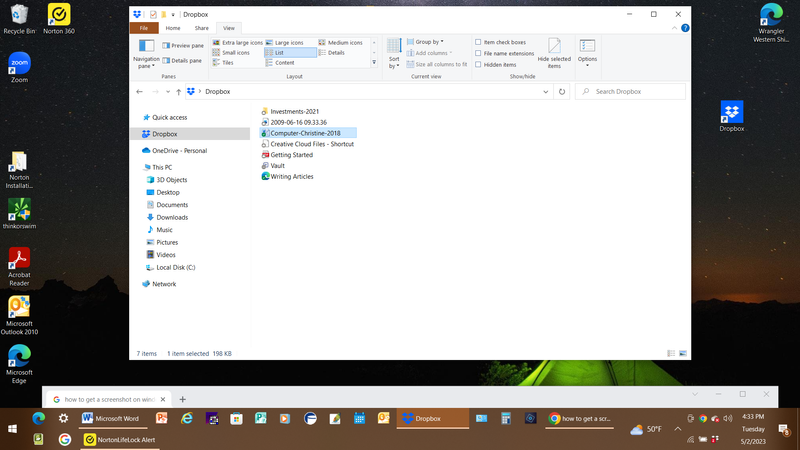Open the Sort by dropdown
The image size is (800, 450).
point(394,54)
